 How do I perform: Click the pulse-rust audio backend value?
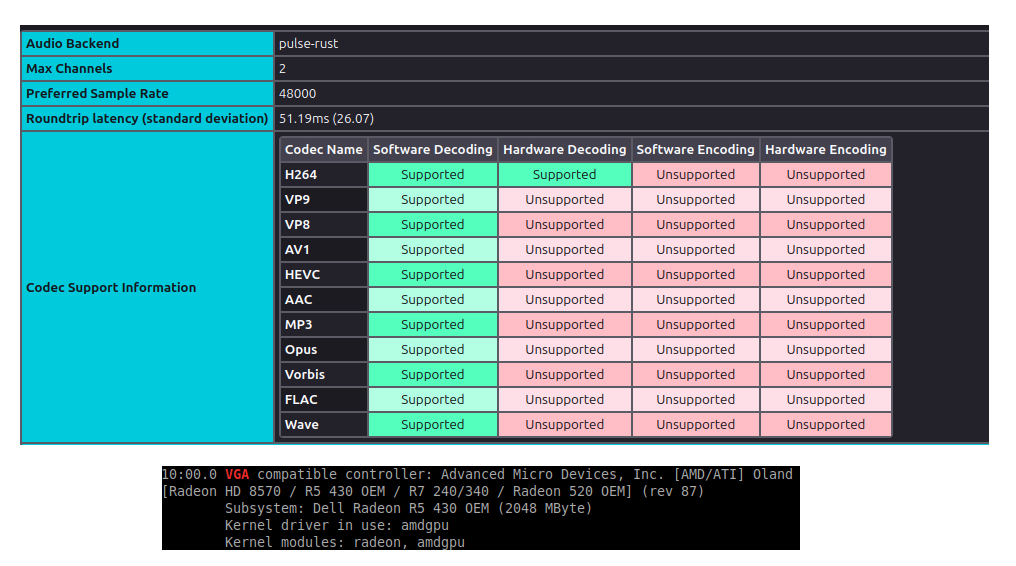pos(308,44)
